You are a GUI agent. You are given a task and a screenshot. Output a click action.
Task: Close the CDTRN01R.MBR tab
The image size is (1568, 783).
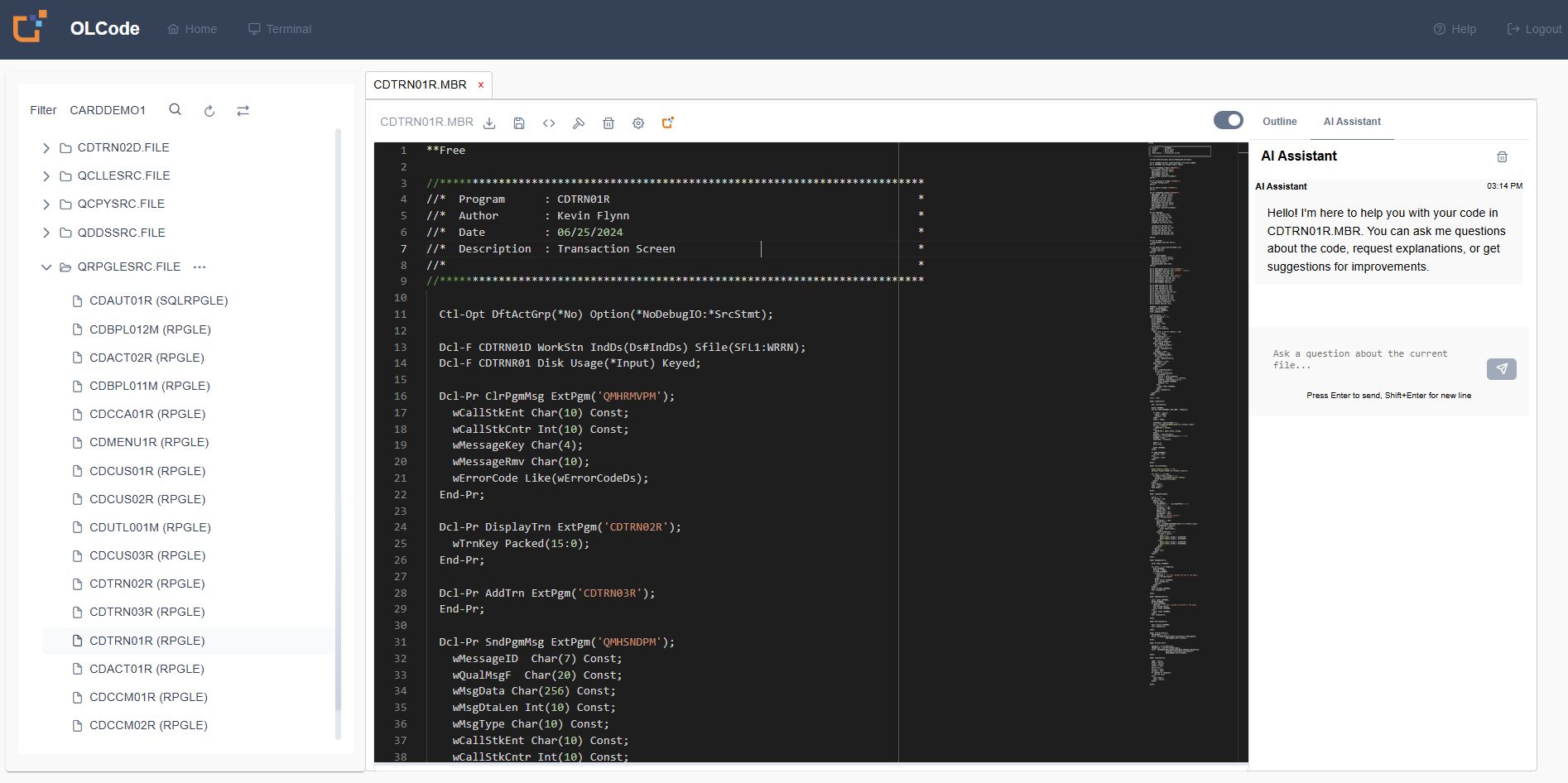coord(481,85)
